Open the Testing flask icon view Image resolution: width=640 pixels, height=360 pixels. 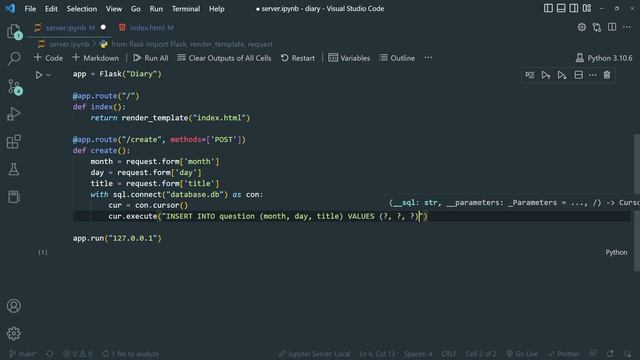tap(14, 169)
